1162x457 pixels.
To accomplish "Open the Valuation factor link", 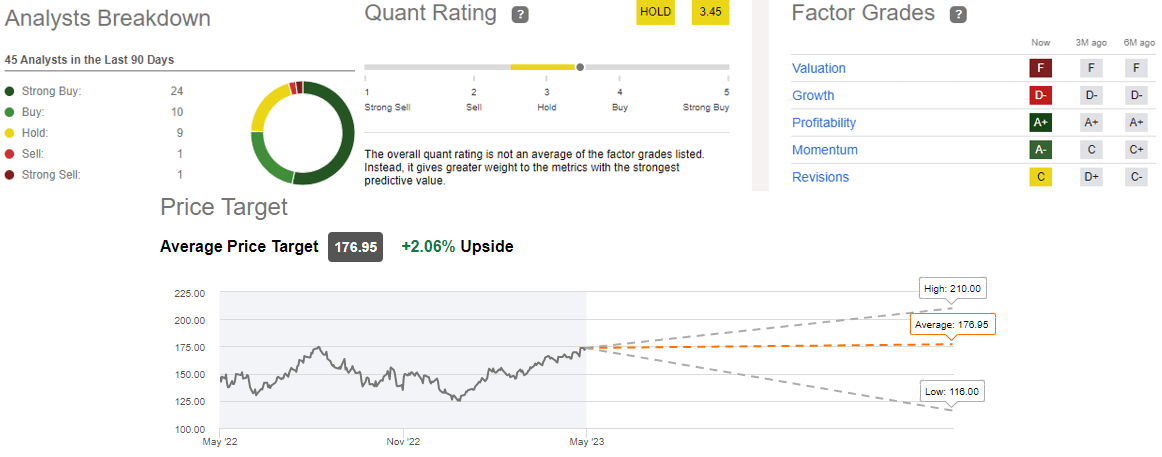I will [x=819, y=69].
